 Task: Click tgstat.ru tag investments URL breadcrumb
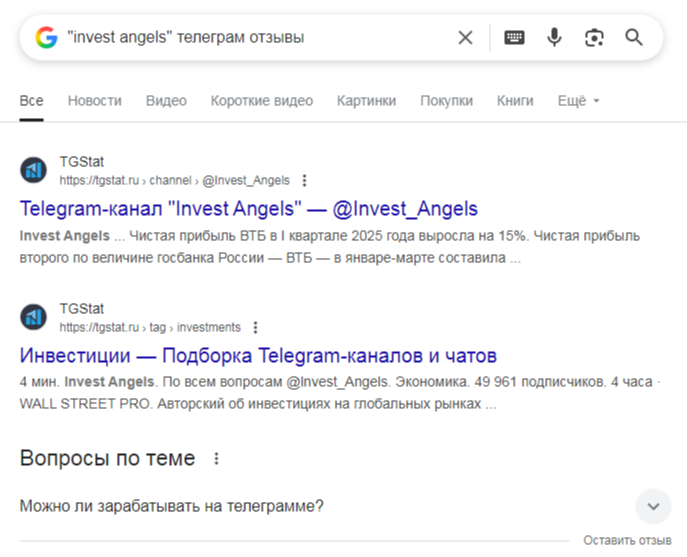150,327
